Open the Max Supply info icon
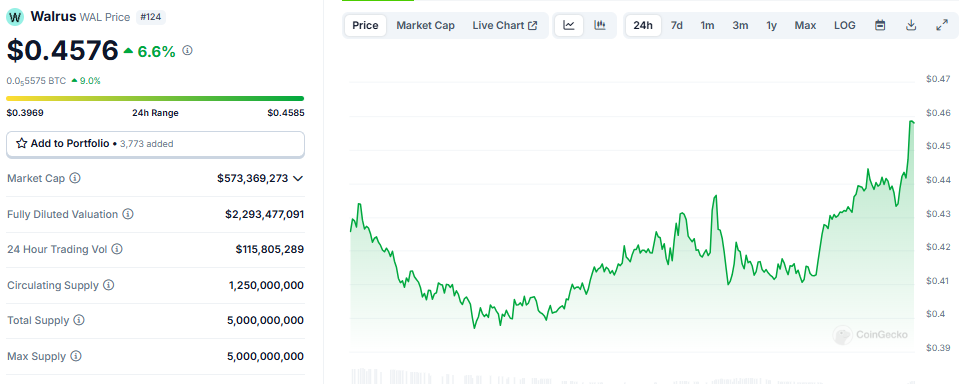 pyautogui.click(x=76, y=356)
